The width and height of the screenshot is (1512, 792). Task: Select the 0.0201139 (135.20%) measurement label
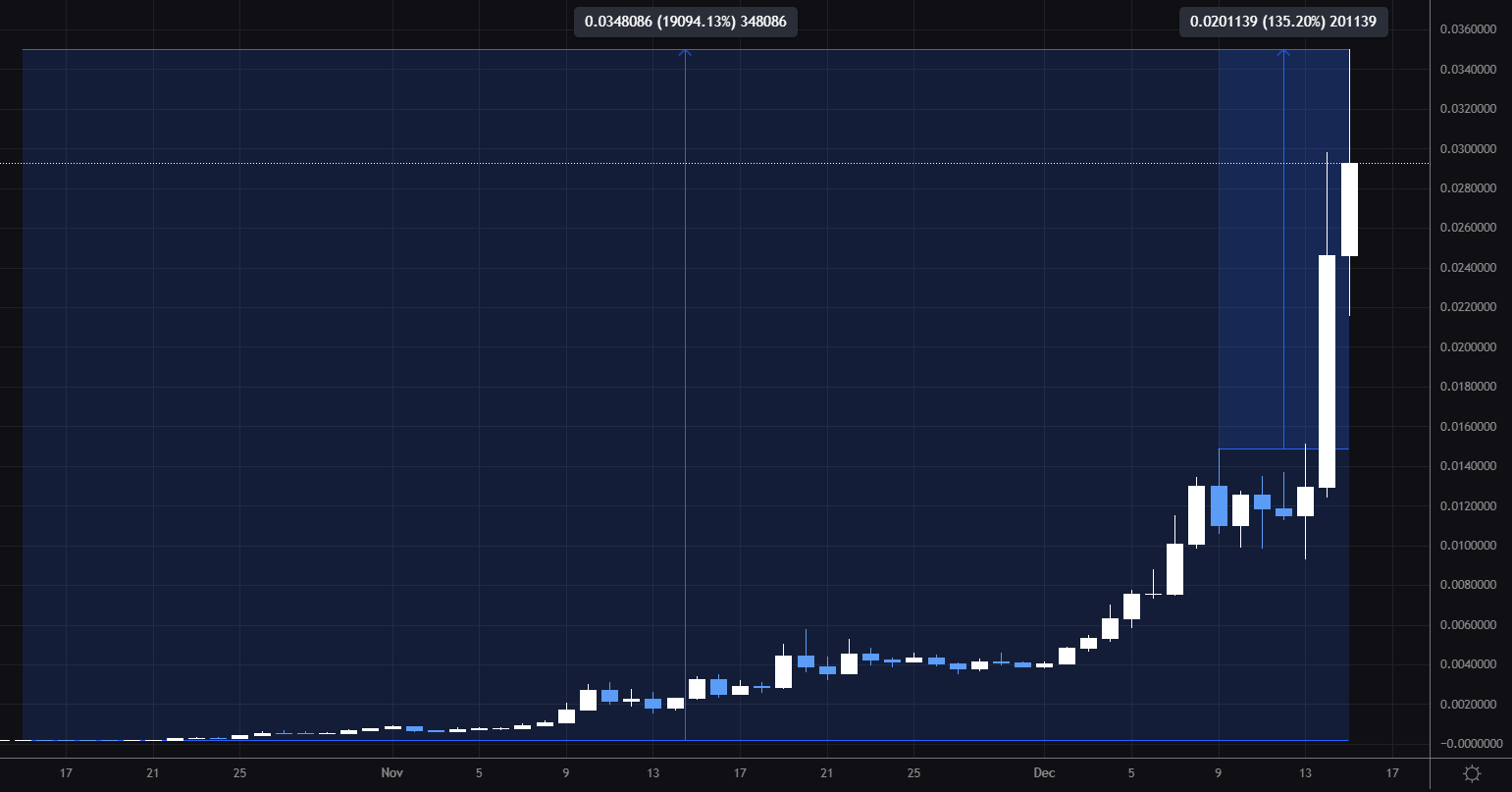[x=1284, y=21]
